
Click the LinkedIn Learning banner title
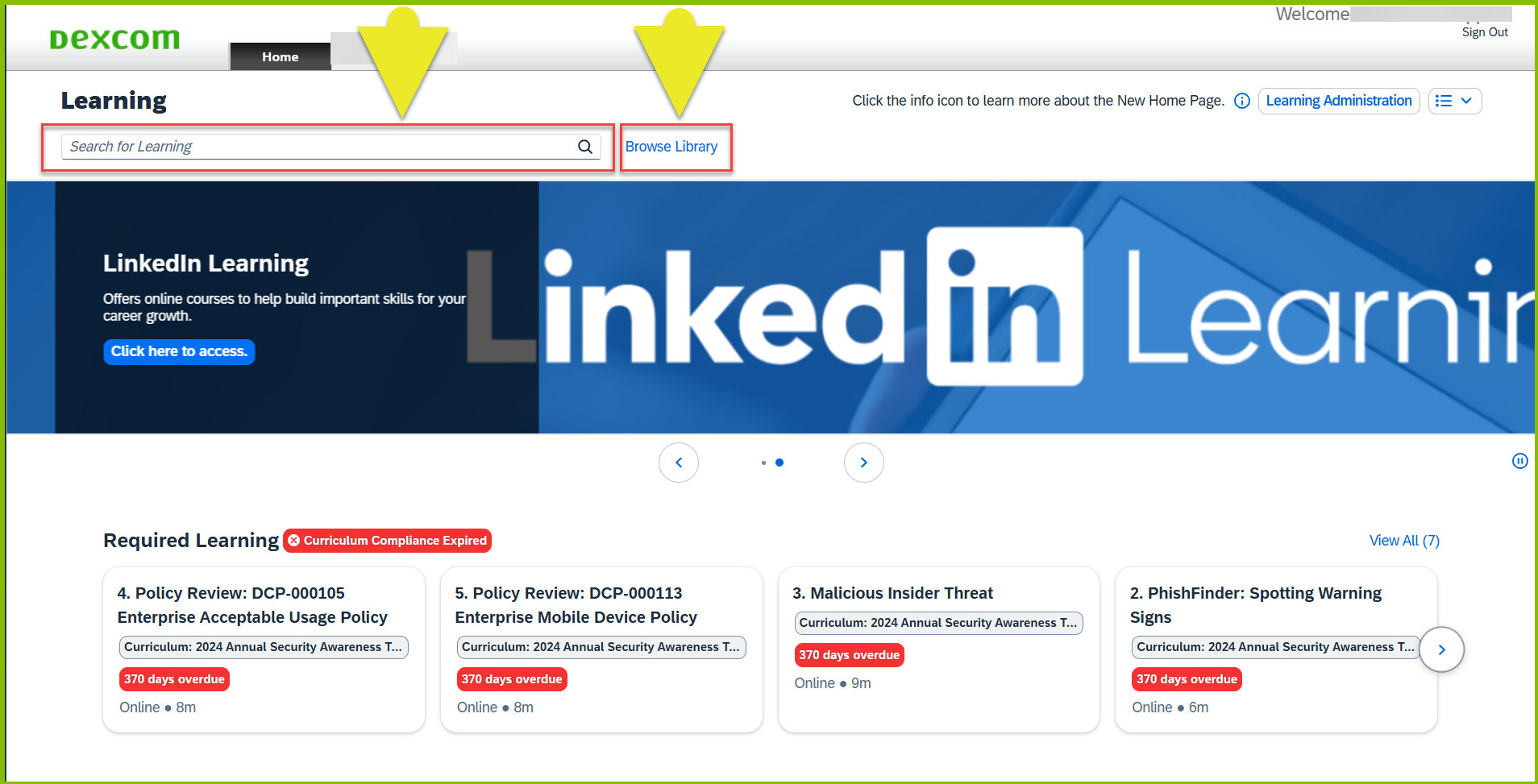coord(206,263)
